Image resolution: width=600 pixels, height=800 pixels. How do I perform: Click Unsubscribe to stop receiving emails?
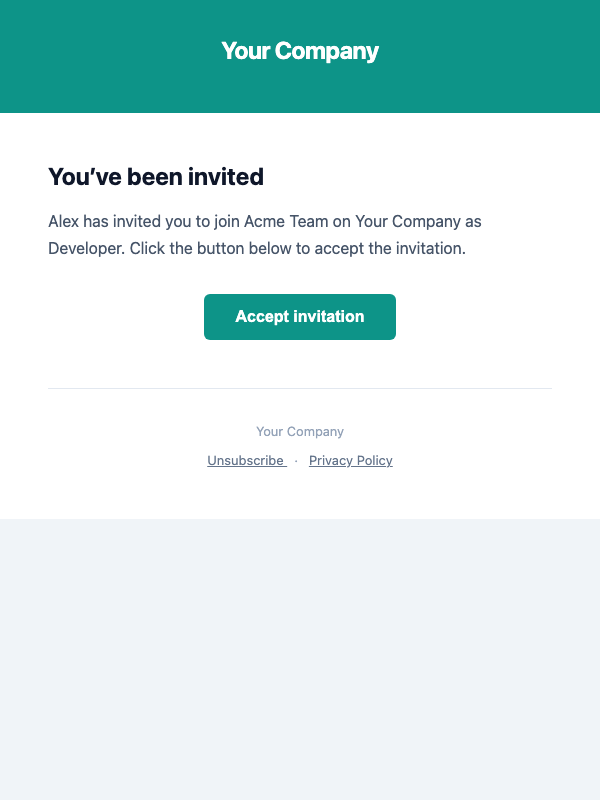pyautogui.click(x=246, y=460)
